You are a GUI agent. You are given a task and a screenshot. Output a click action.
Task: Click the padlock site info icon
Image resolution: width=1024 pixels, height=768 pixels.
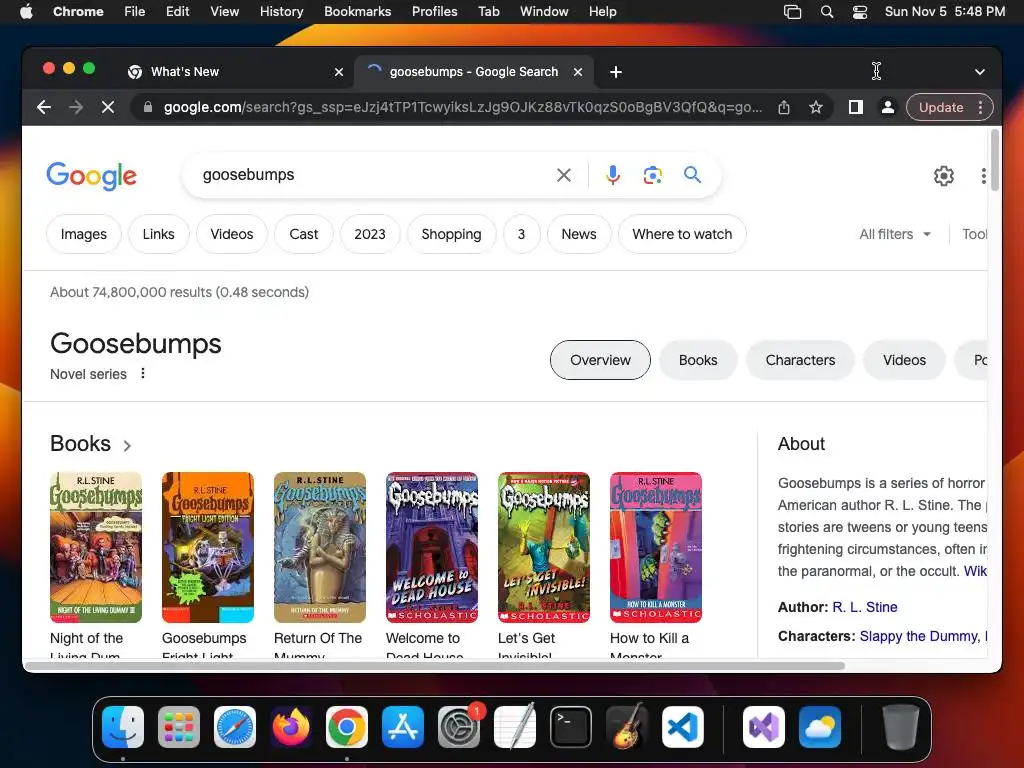(x=148, y=107)
